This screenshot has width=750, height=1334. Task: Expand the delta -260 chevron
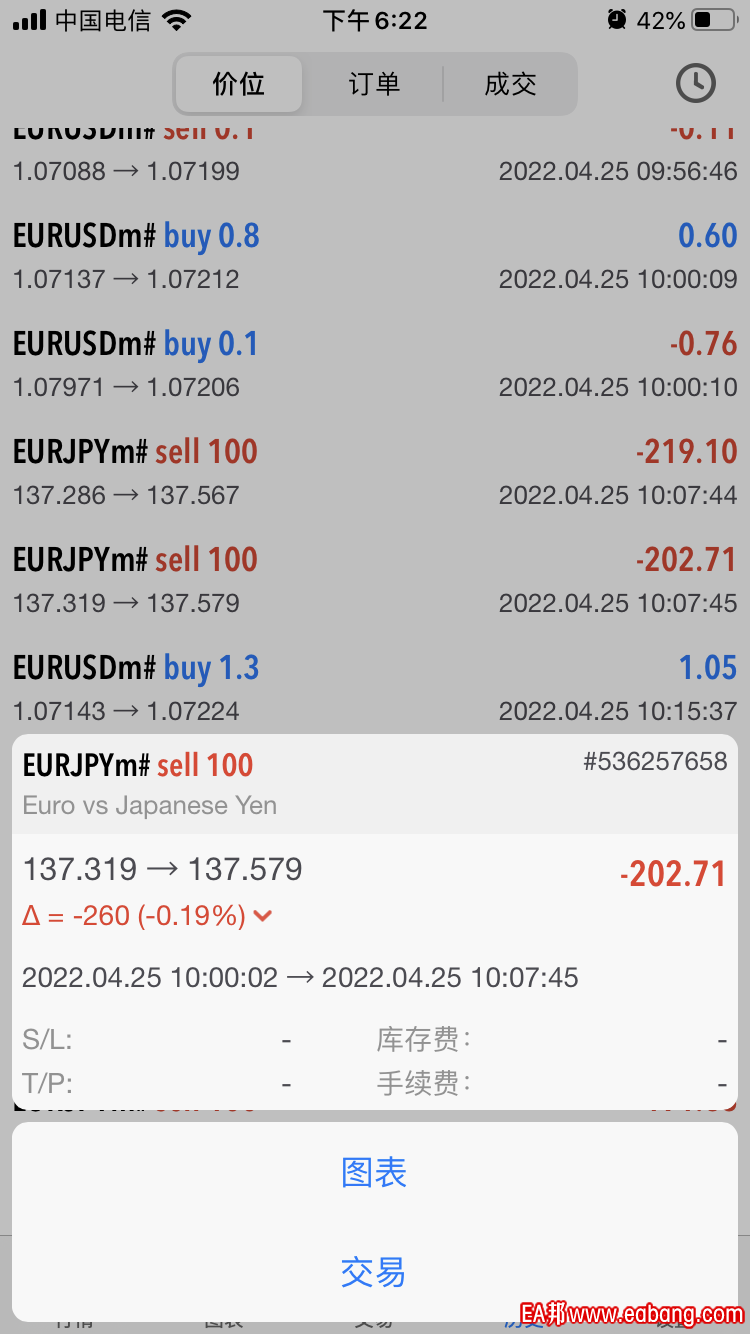click(x=263, y=915)
